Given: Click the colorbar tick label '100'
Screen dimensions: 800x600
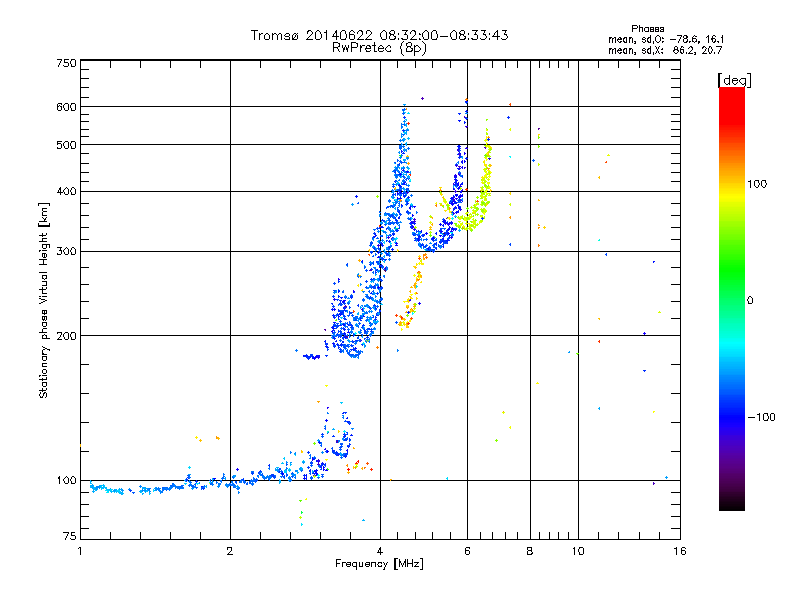Looking at the screenshot, I should [757, 184].
